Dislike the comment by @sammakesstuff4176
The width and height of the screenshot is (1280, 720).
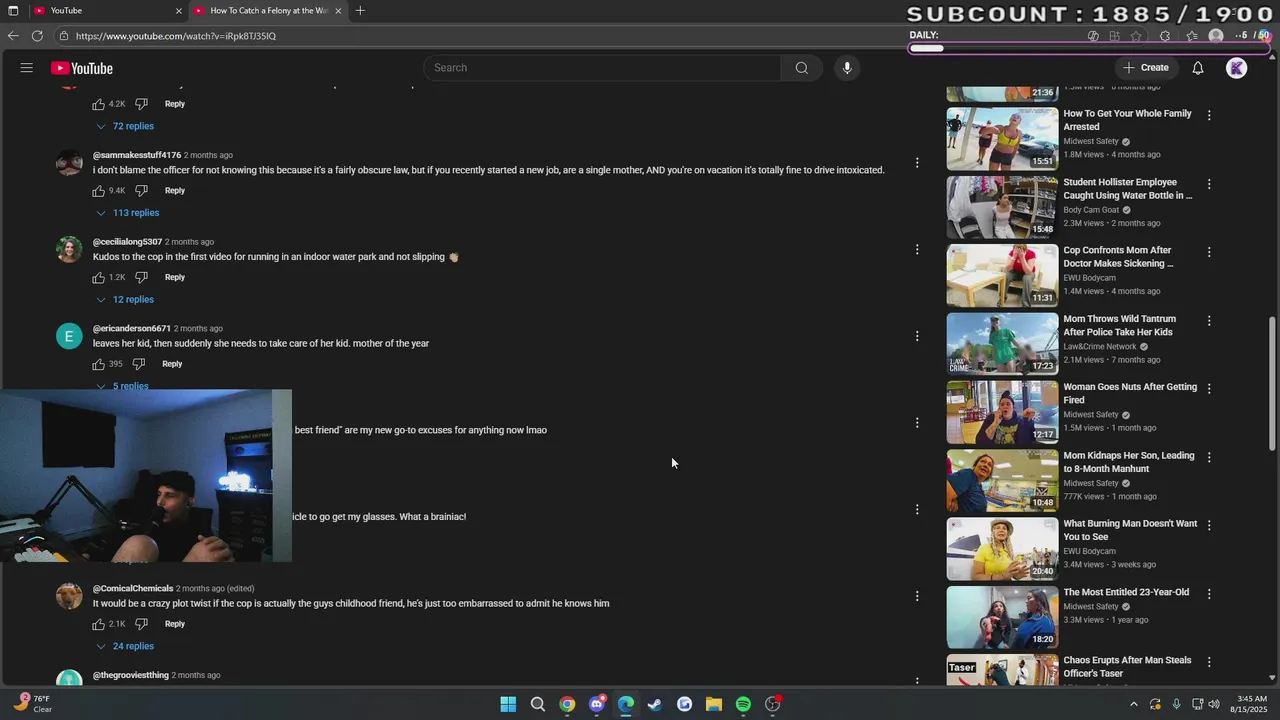coord(141,191)
